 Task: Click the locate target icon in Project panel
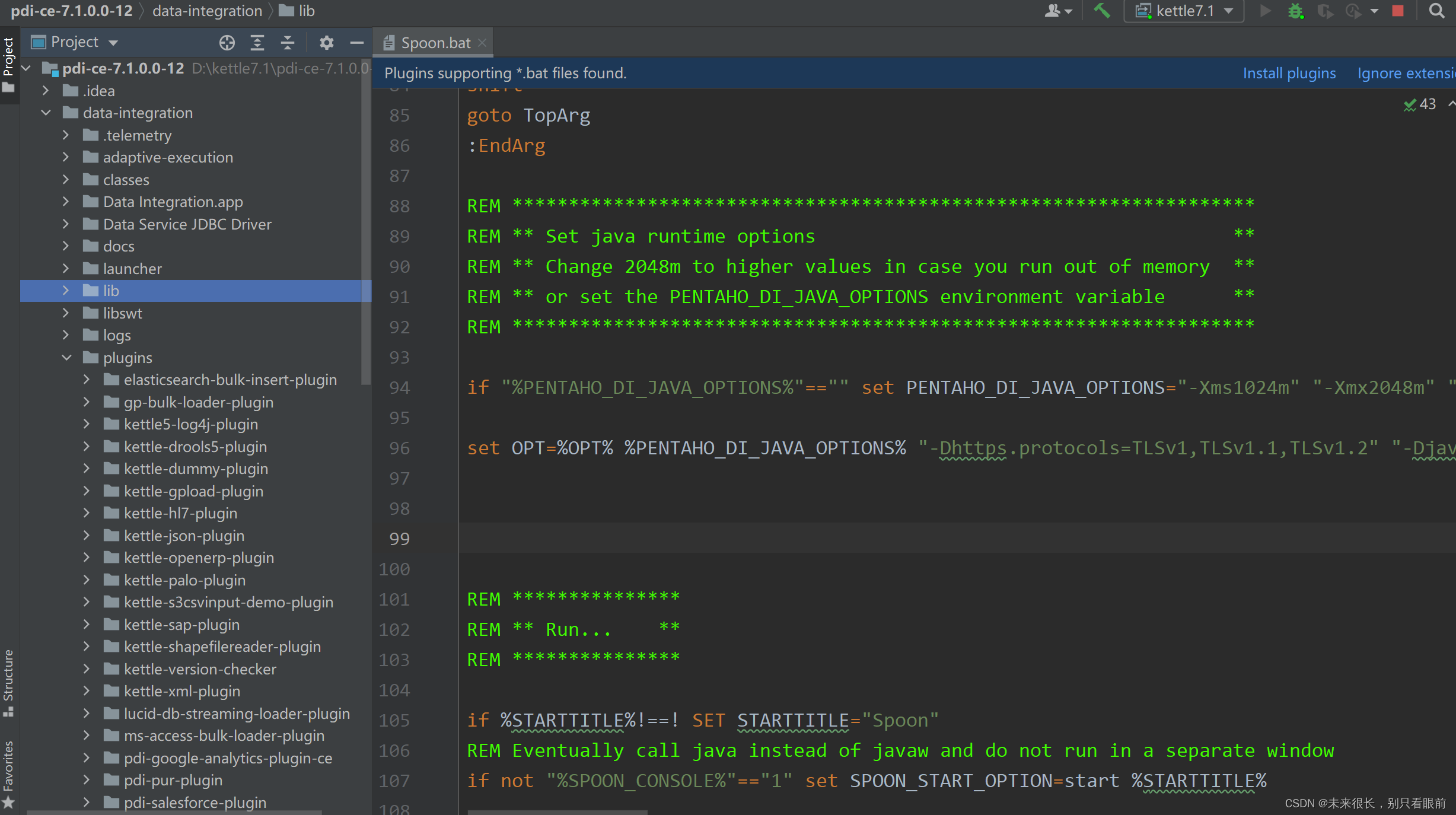coord(227,43)
